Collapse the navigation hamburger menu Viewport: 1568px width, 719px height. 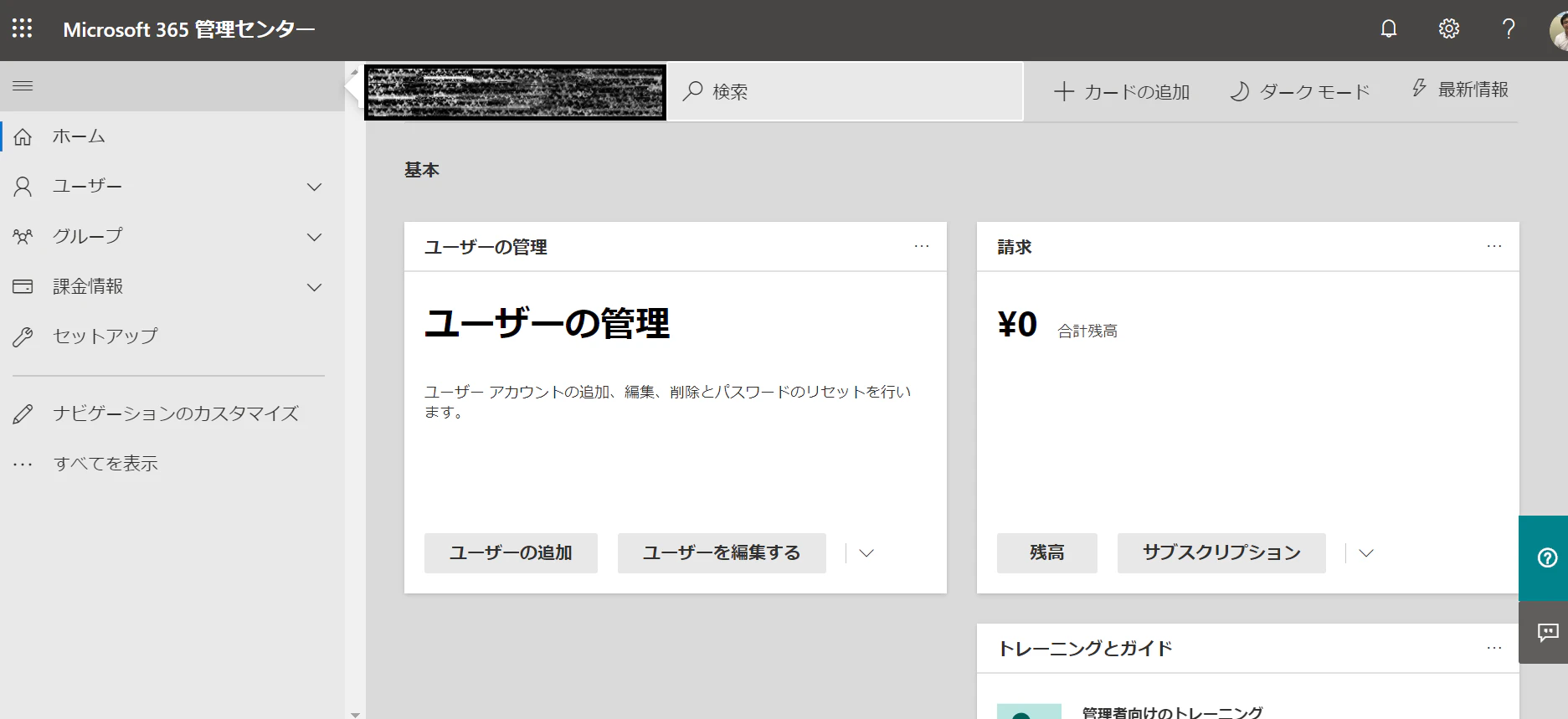(23, 85)
